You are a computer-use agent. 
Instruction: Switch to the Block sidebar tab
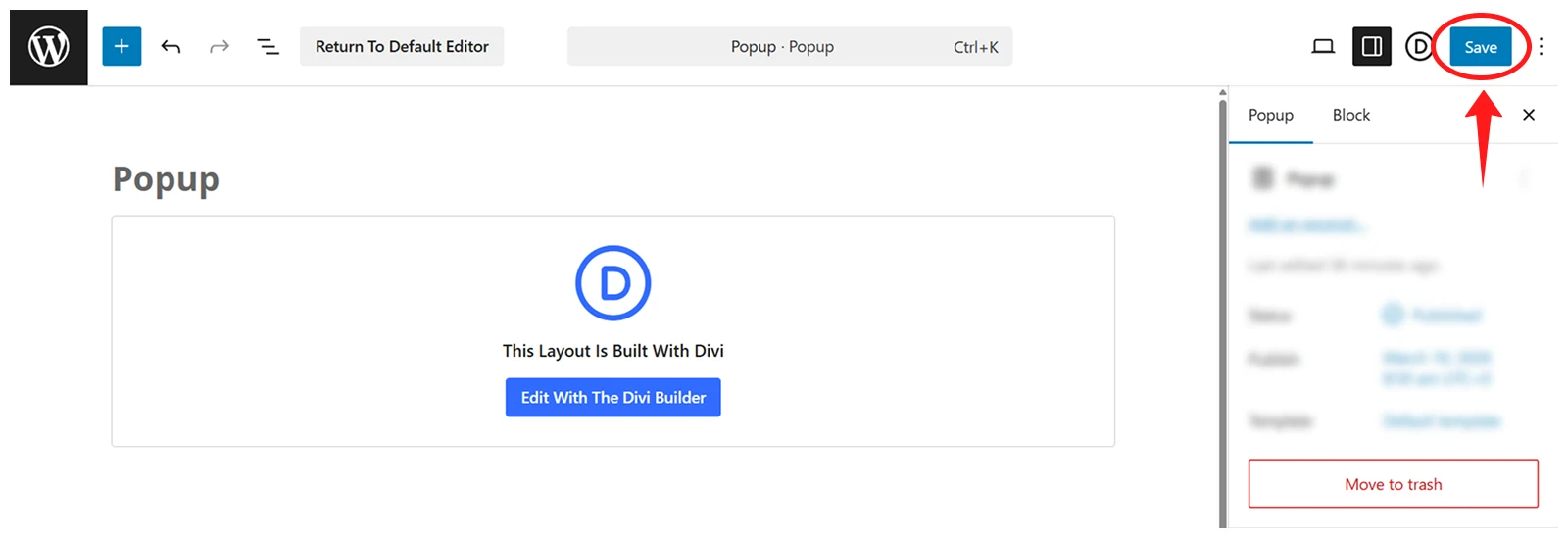[x=1351, y=115]
